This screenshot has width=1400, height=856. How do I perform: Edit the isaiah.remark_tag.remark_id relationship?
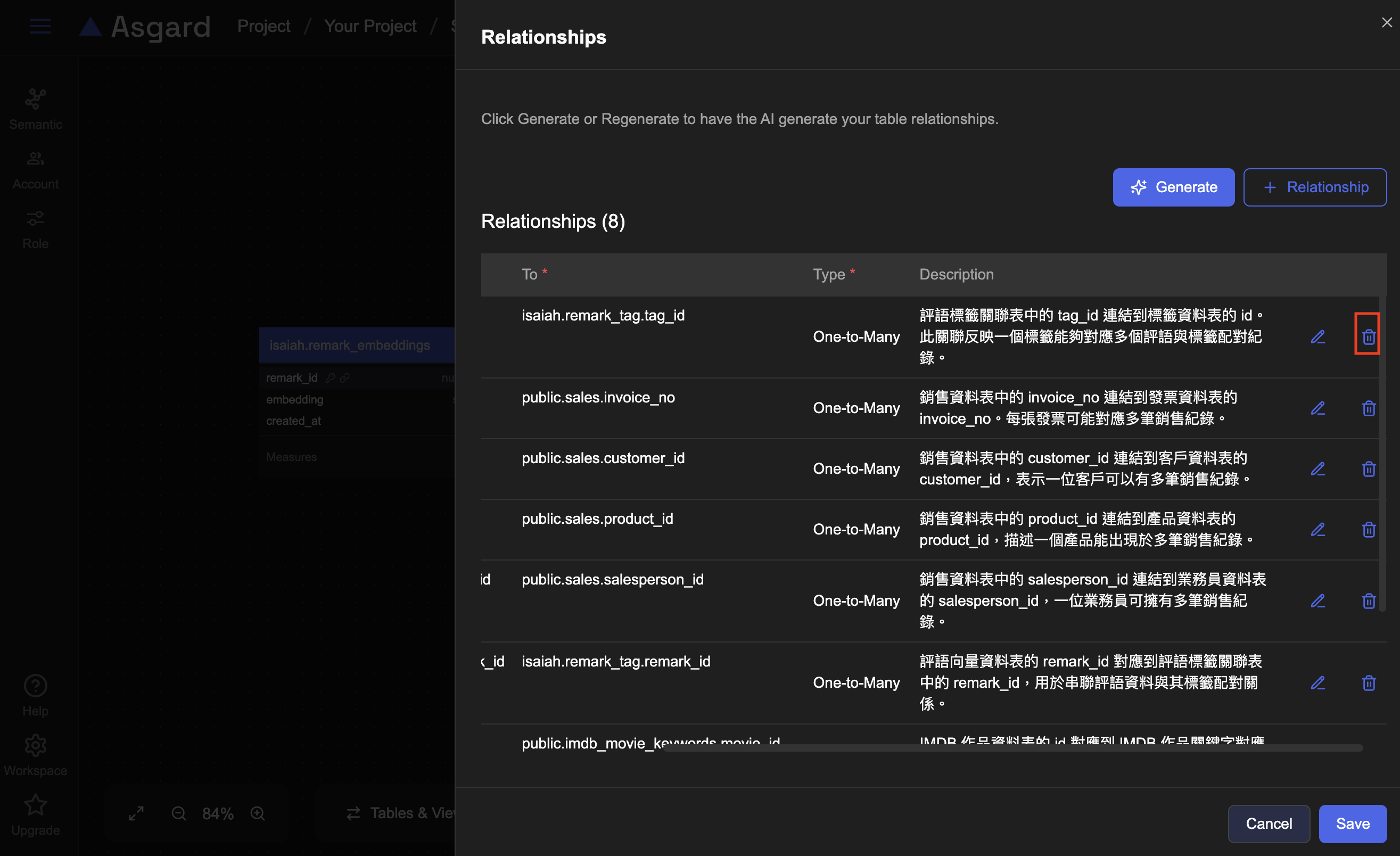coord(1317,683)
